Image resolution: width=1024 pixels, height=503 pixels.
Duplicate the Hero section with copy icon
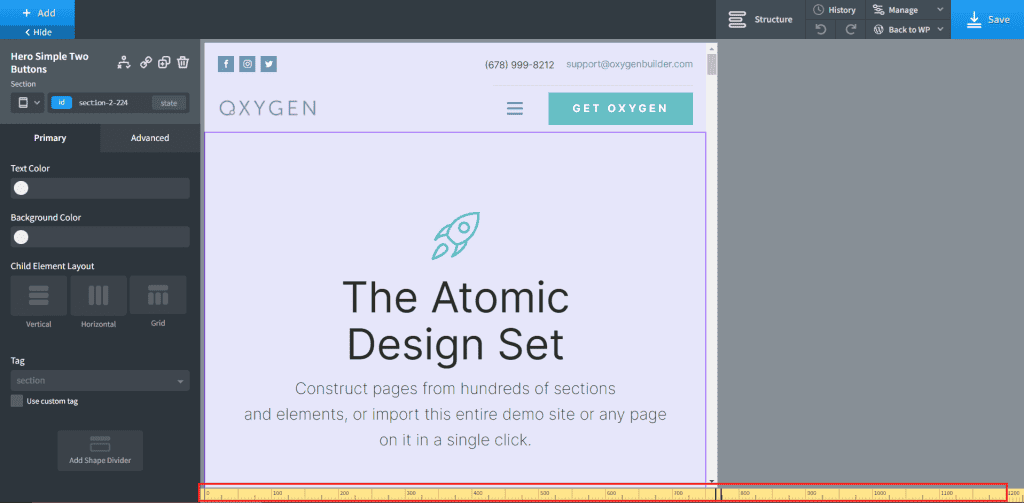(x=165, y=62)
